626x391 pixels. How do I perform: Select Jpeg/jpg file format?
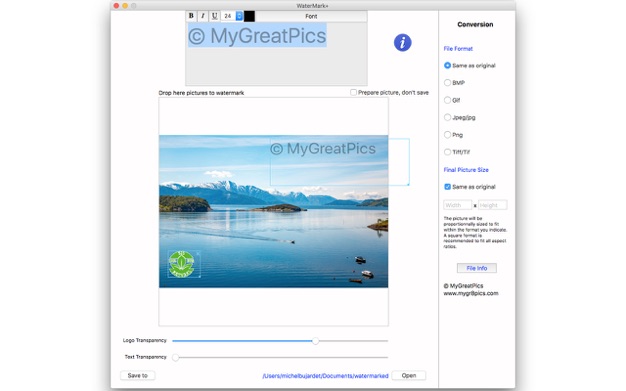point(447,117)
